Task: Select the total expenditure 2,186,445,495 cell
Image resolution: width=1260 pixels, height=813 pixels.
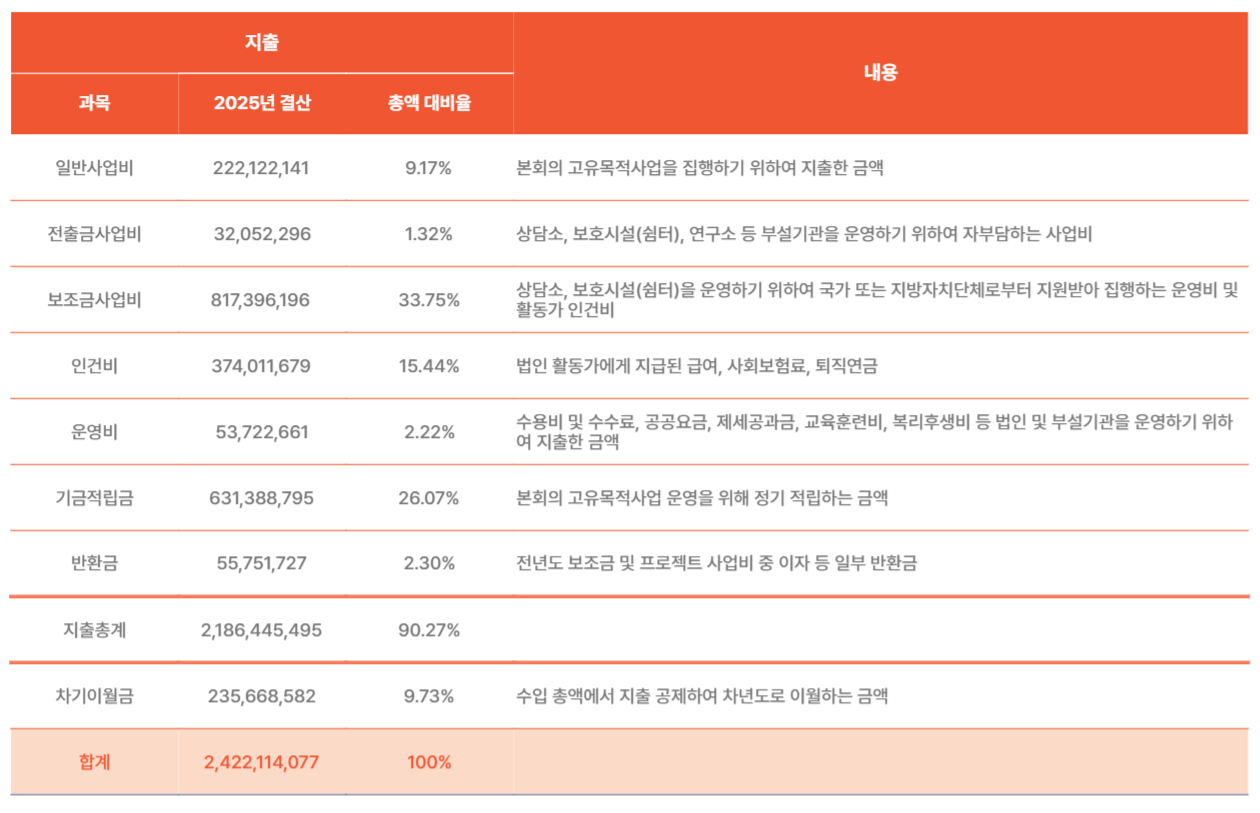Action: [x=261, y=630]
